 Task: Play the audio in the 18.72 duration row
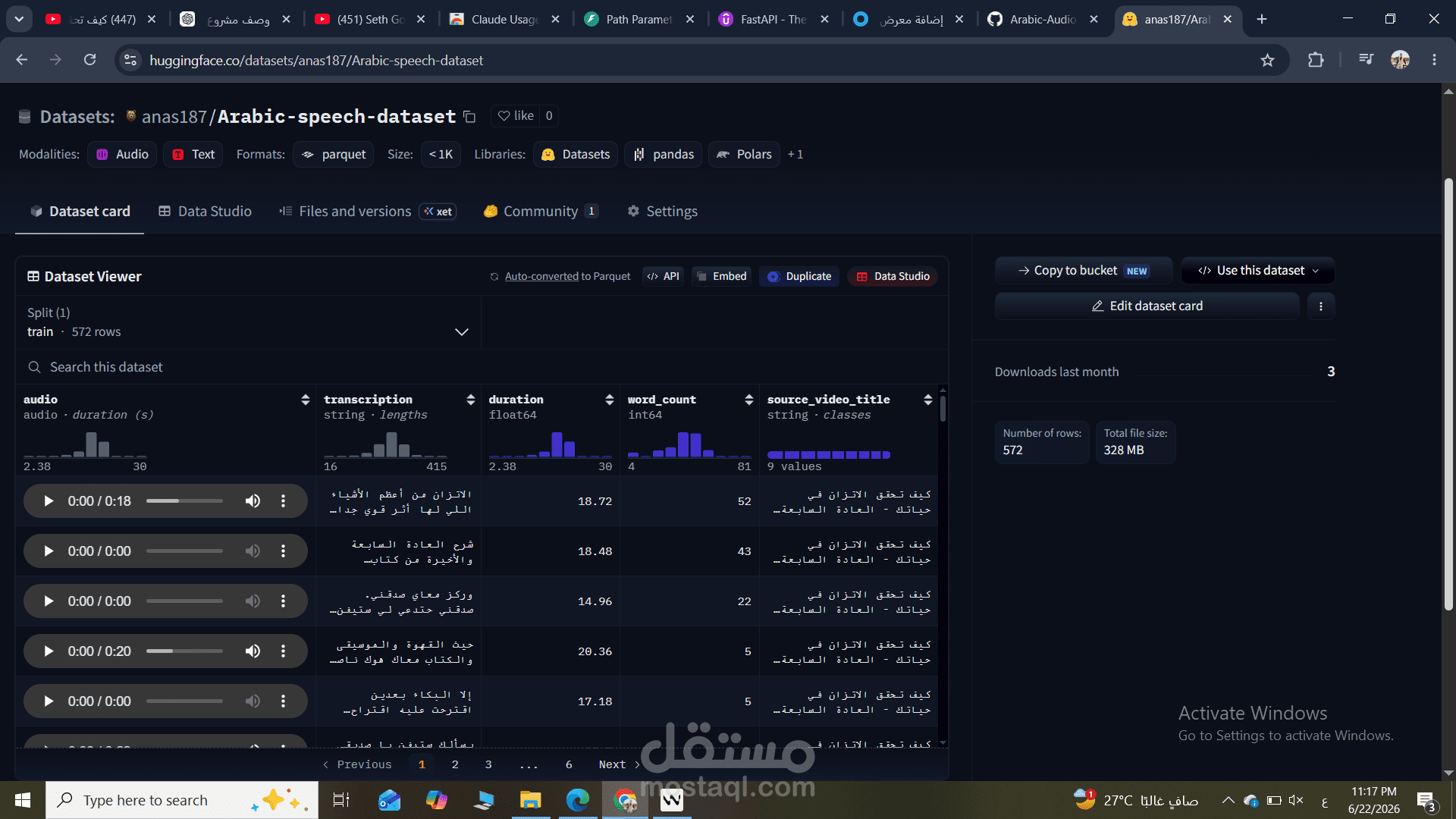pos(49,501)
